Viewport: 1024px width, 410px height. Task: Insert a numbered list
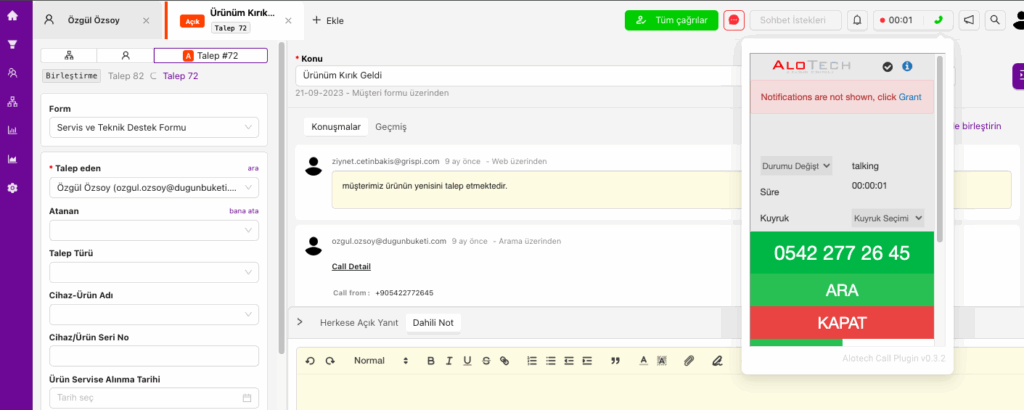pyautogui.click(x=532, y=360)
